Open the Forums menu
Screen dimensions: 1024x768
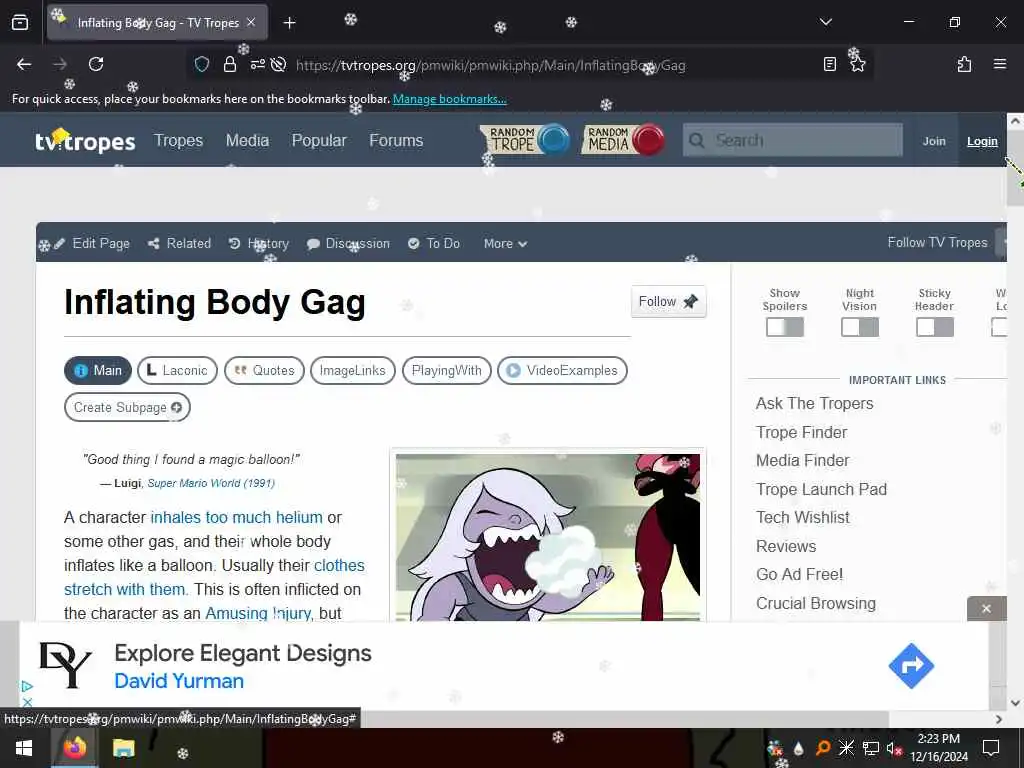click(396, 140)
